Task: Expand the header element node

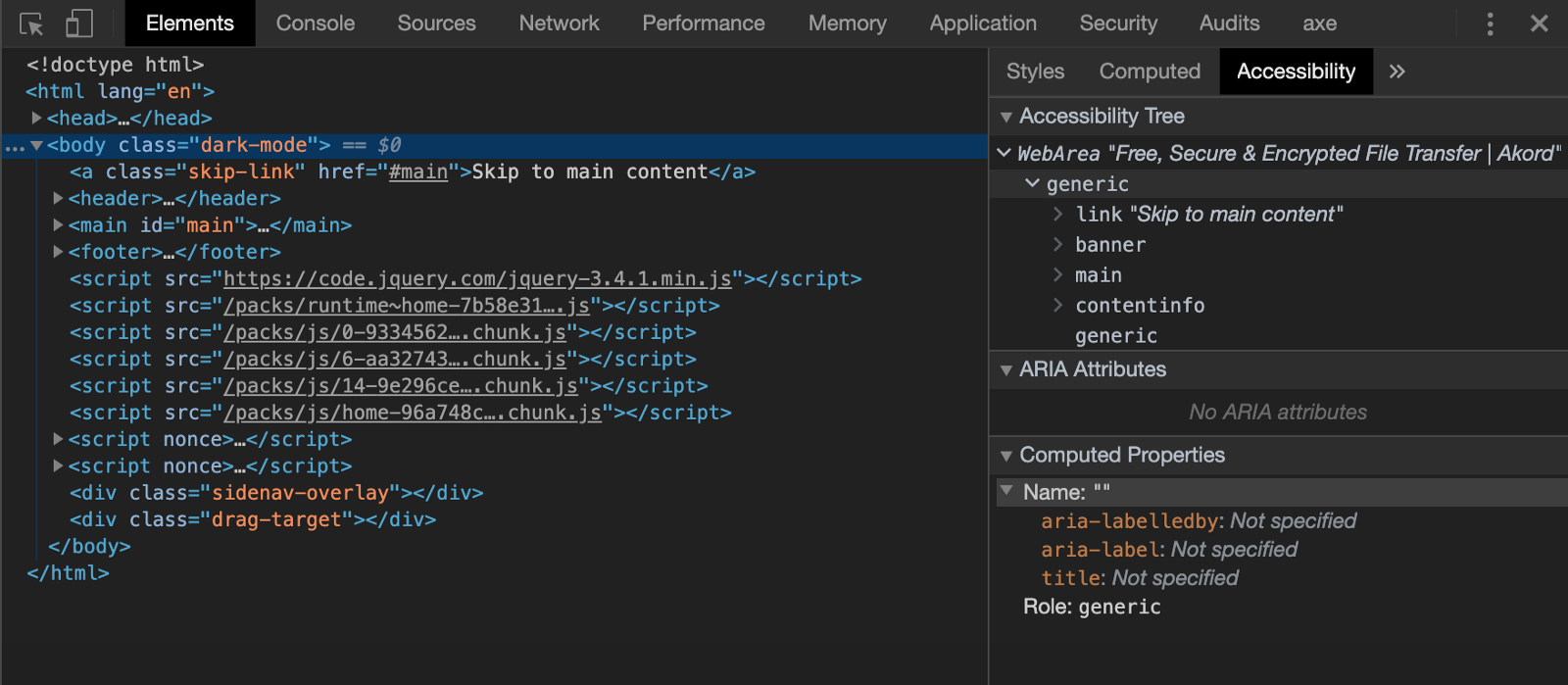Action: click(x=58, y=198)
